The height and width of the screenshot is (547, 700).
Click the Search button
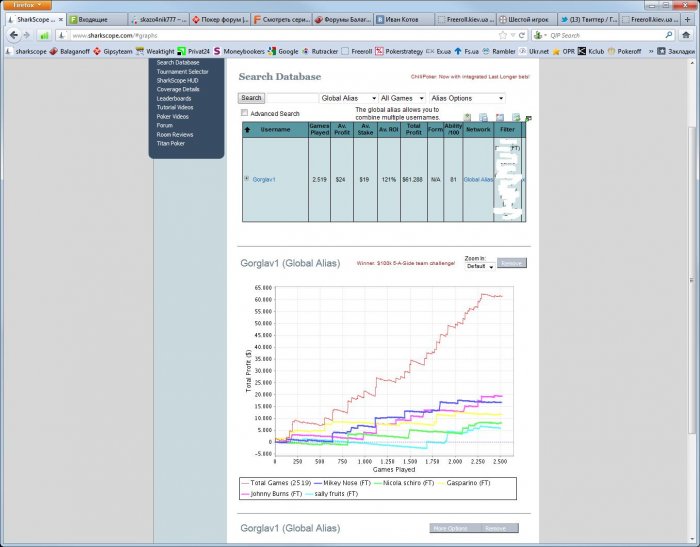pyautogui.click(x=251, y=98)
